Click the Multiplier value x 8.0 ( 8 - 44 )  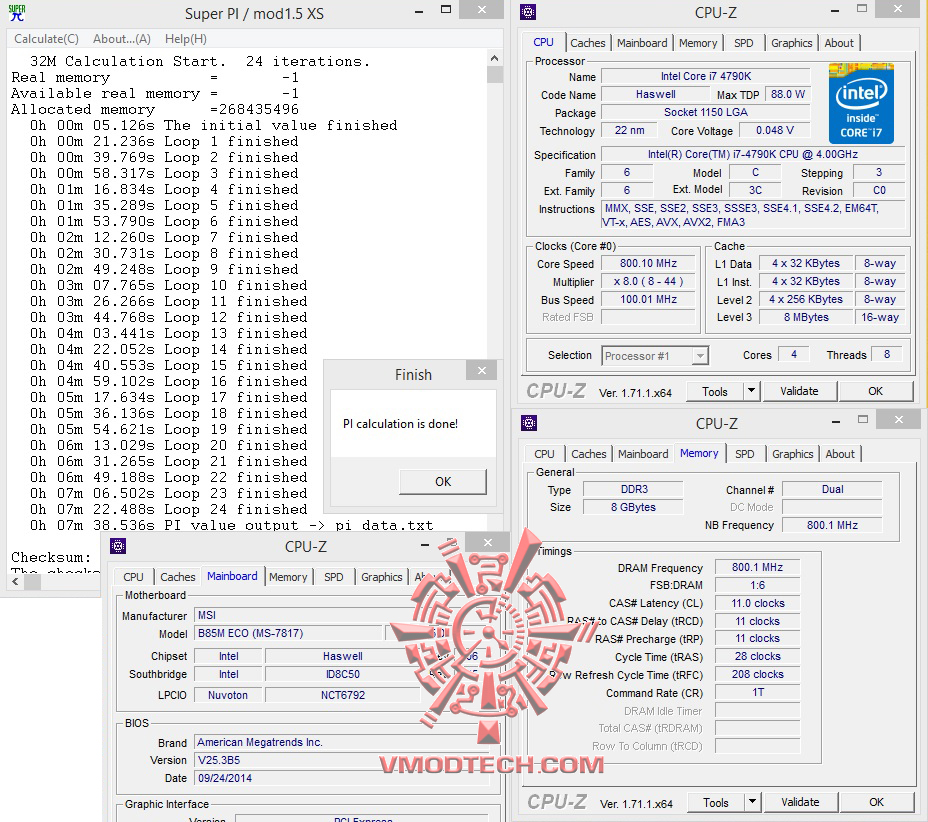coord(648,282)
